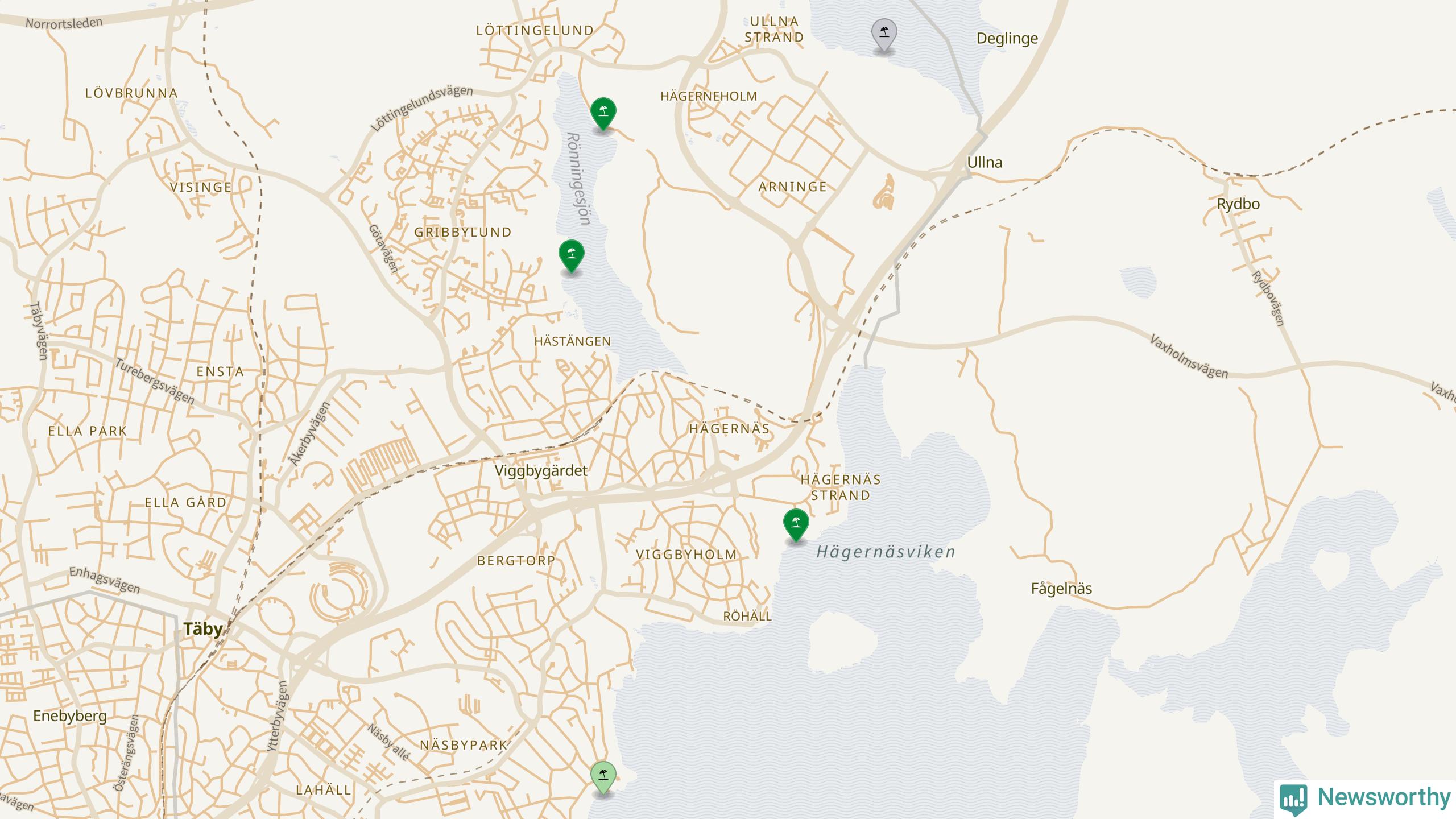The image size is (1456, 819).
Task: Click the Arninge district label
Action: click(793, 187)
